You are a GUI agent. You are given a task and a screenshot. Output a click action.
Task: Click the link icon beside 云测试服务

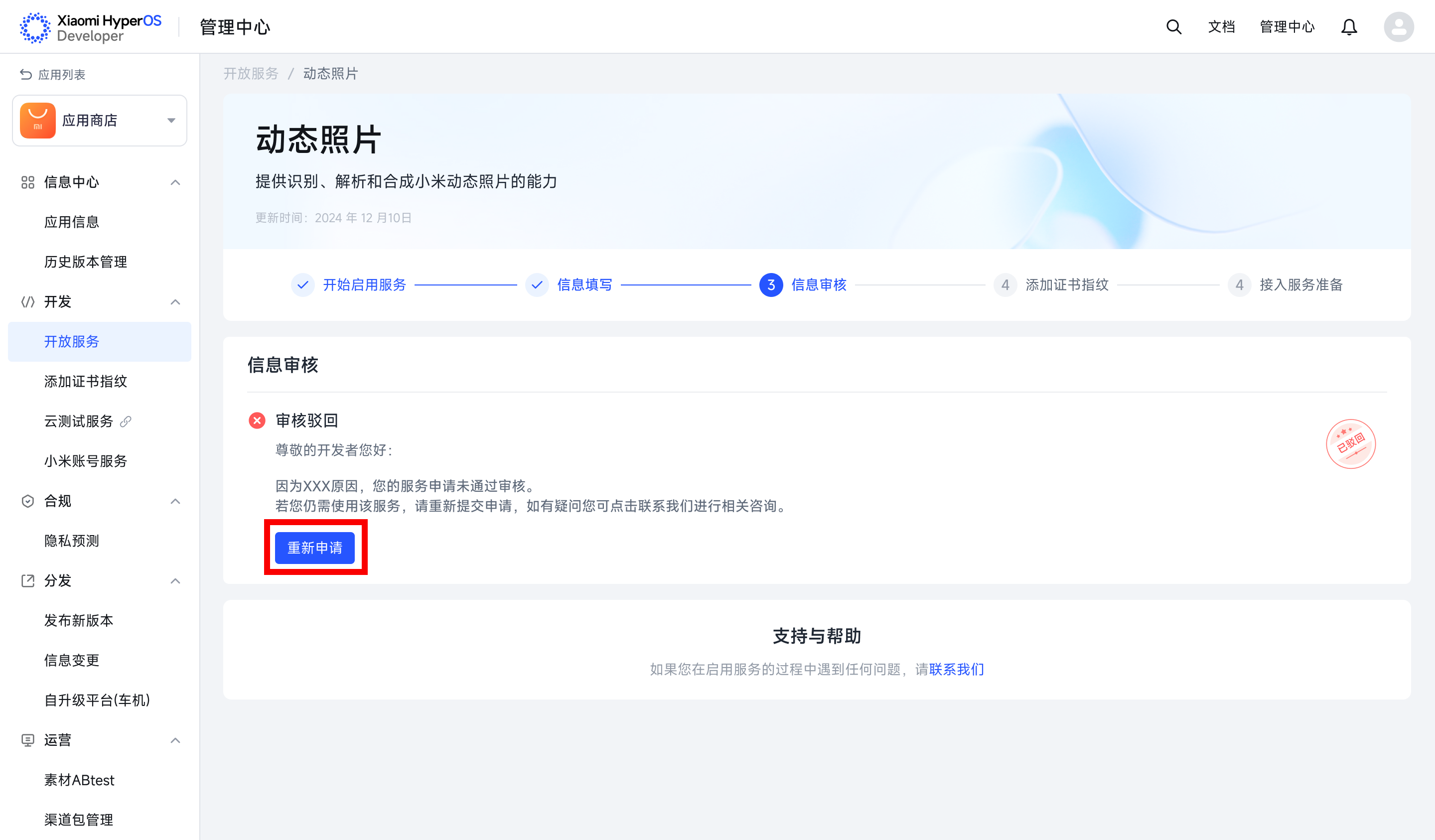point(126,421)
